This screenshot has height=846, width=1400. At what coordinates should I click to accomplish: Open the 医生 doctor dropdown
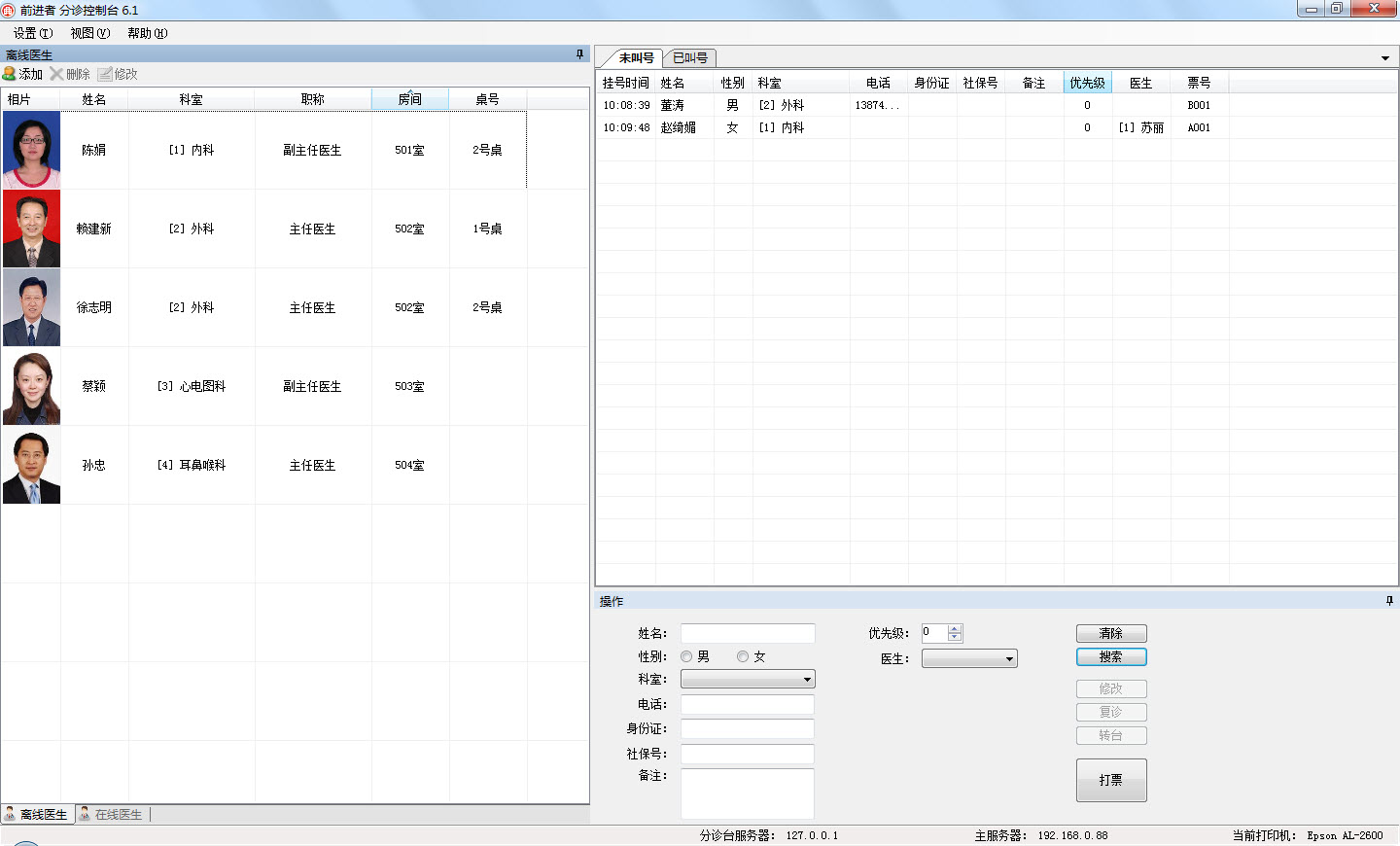1011,657
